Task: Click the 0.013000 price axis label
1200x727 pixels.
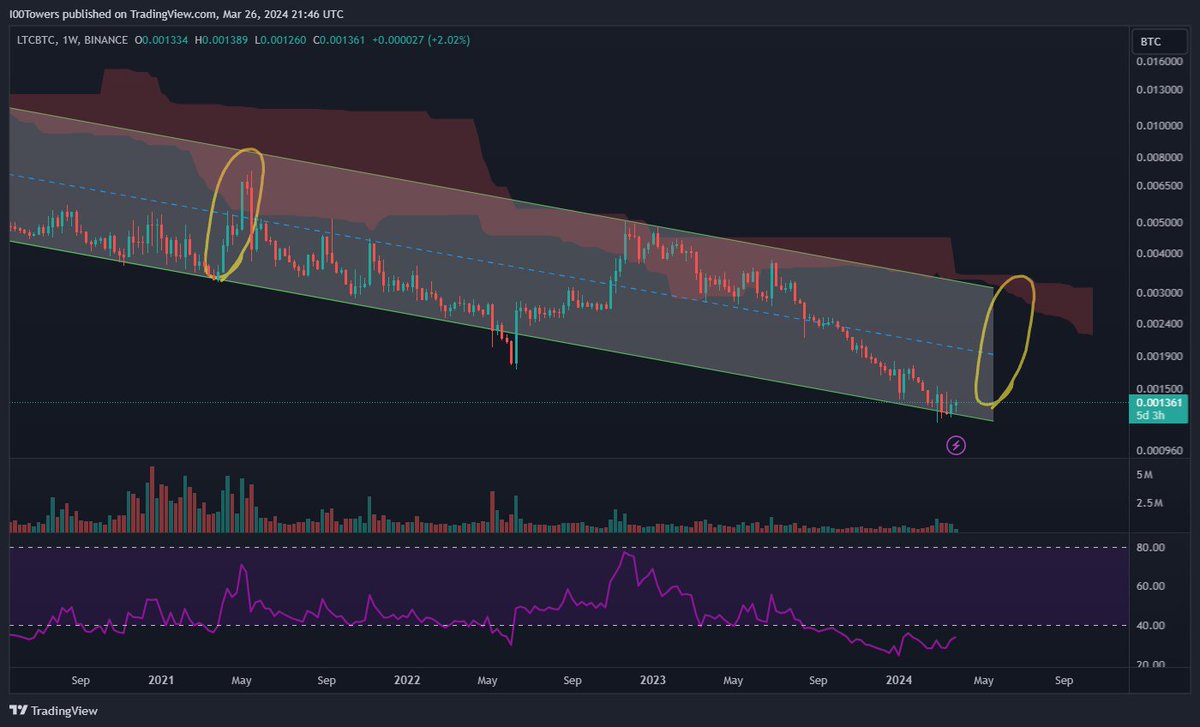Action: click(1161, 91)
